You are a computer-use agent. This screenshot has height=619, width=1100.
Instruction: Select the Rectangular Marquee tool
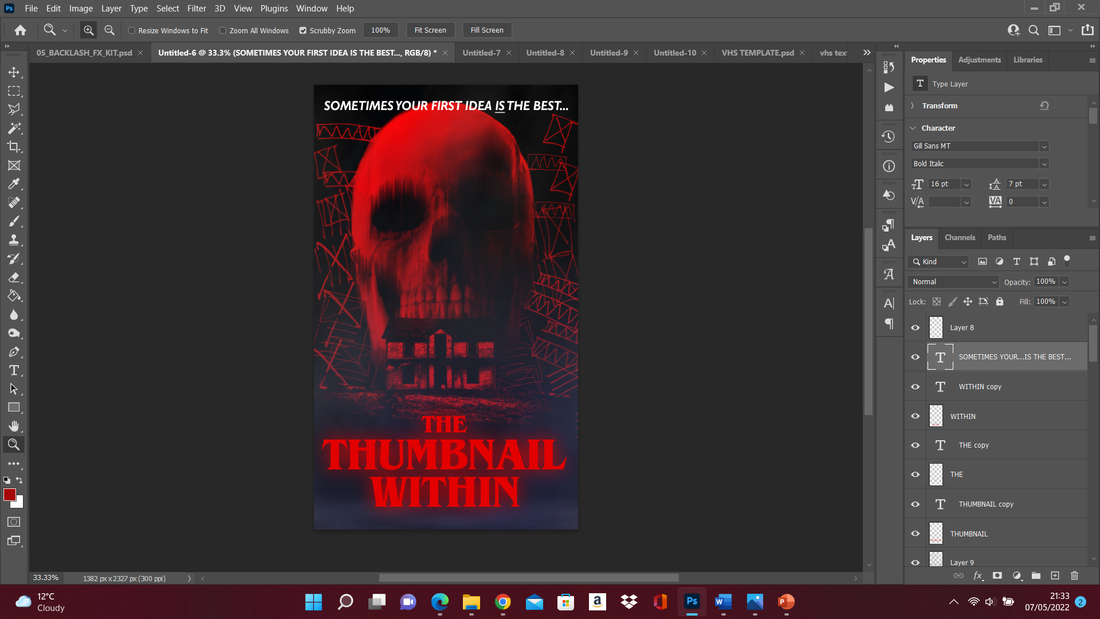[x=14, y=91]
